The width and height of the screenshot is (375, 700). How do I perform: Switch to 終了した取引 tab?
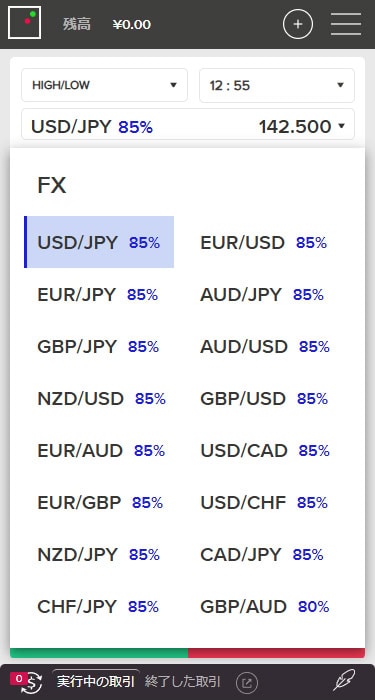click(x=182, y=682)
